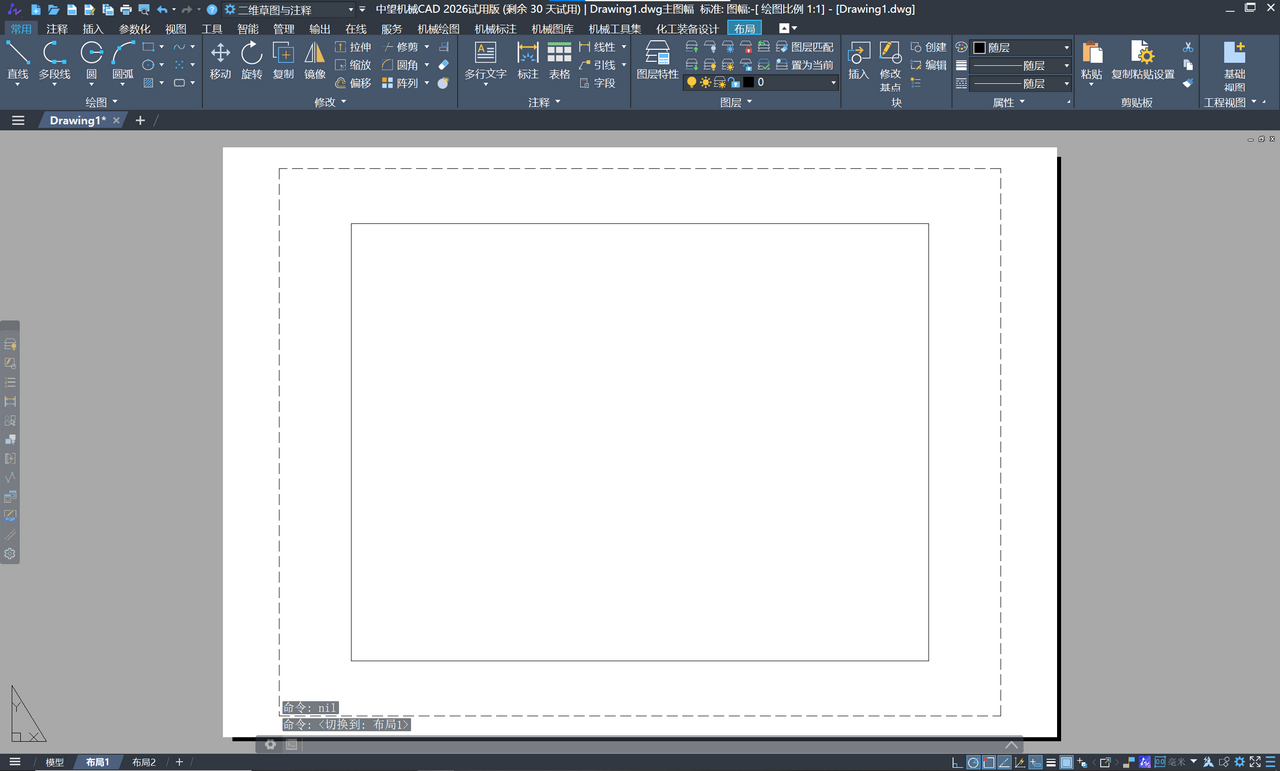The image size is (1280, 771).
Task: Open the color 随层 property selector
Action: pyautogui.click(x=1021, y=47)
